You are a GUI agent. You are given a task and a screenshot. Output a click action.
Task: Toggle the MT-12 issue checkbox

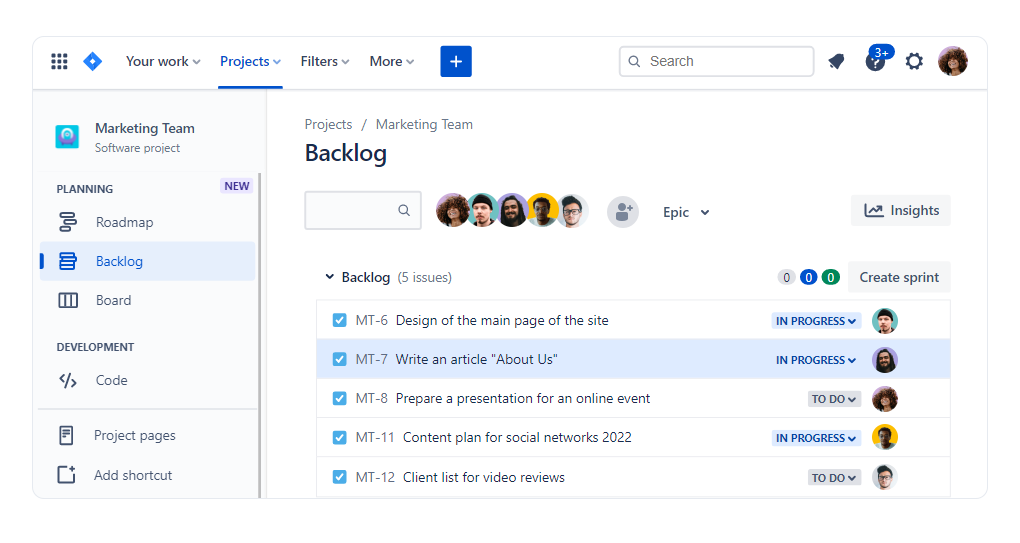point(340,477)
